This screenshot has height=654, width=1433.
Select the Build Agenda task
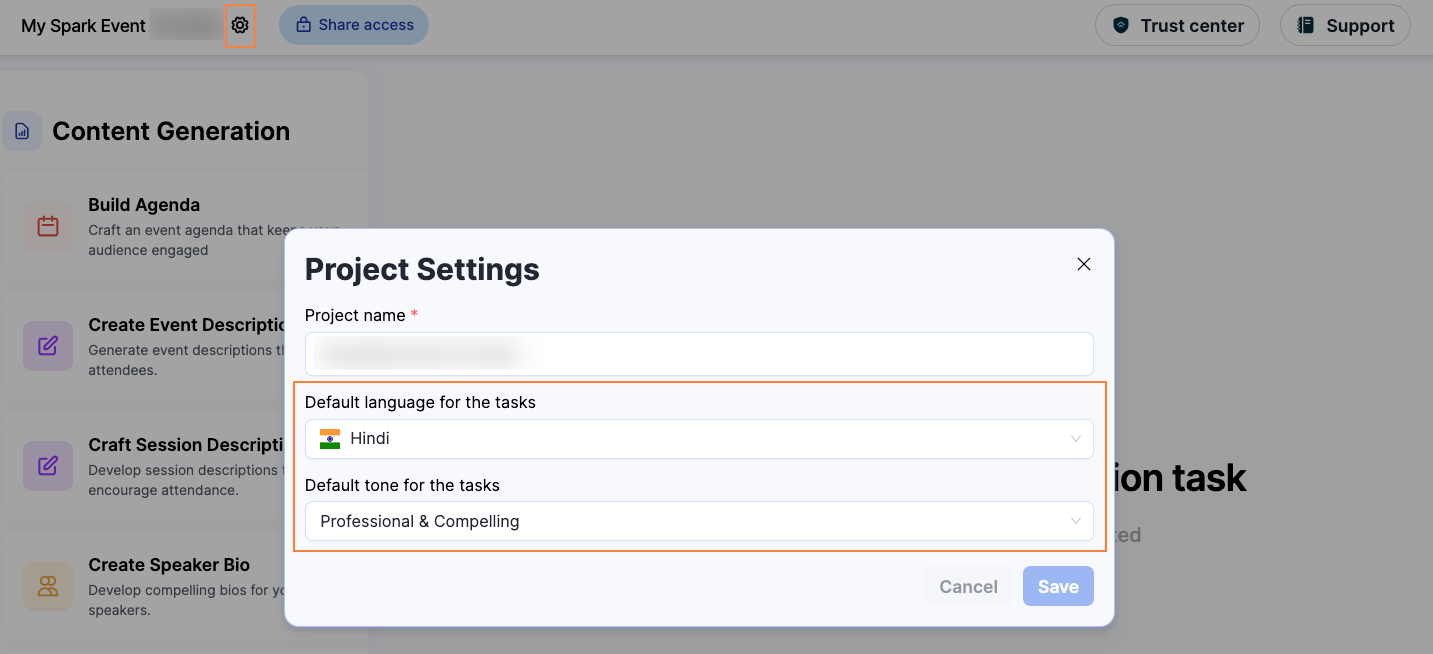pos(144,205)
